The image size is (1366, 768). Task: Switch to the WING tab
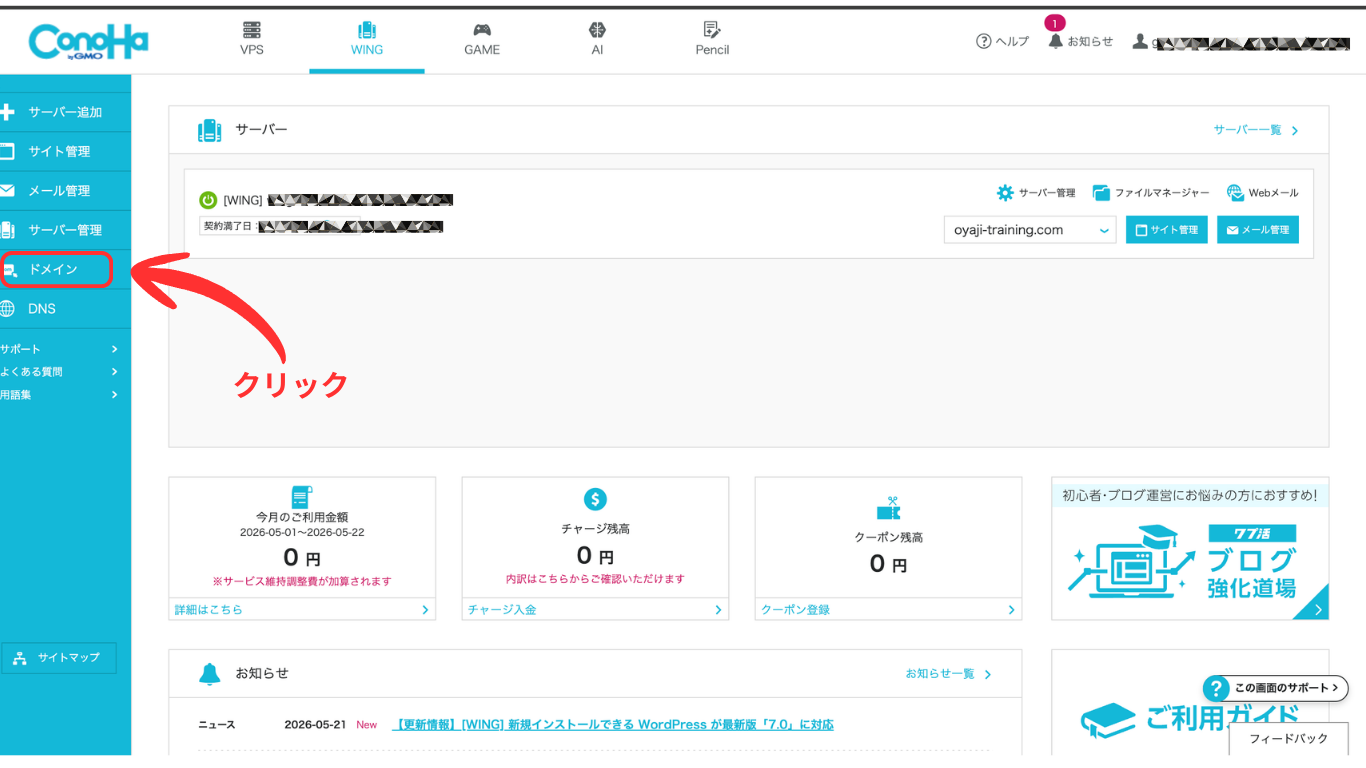pyautogui.click(x=367, y=39)
